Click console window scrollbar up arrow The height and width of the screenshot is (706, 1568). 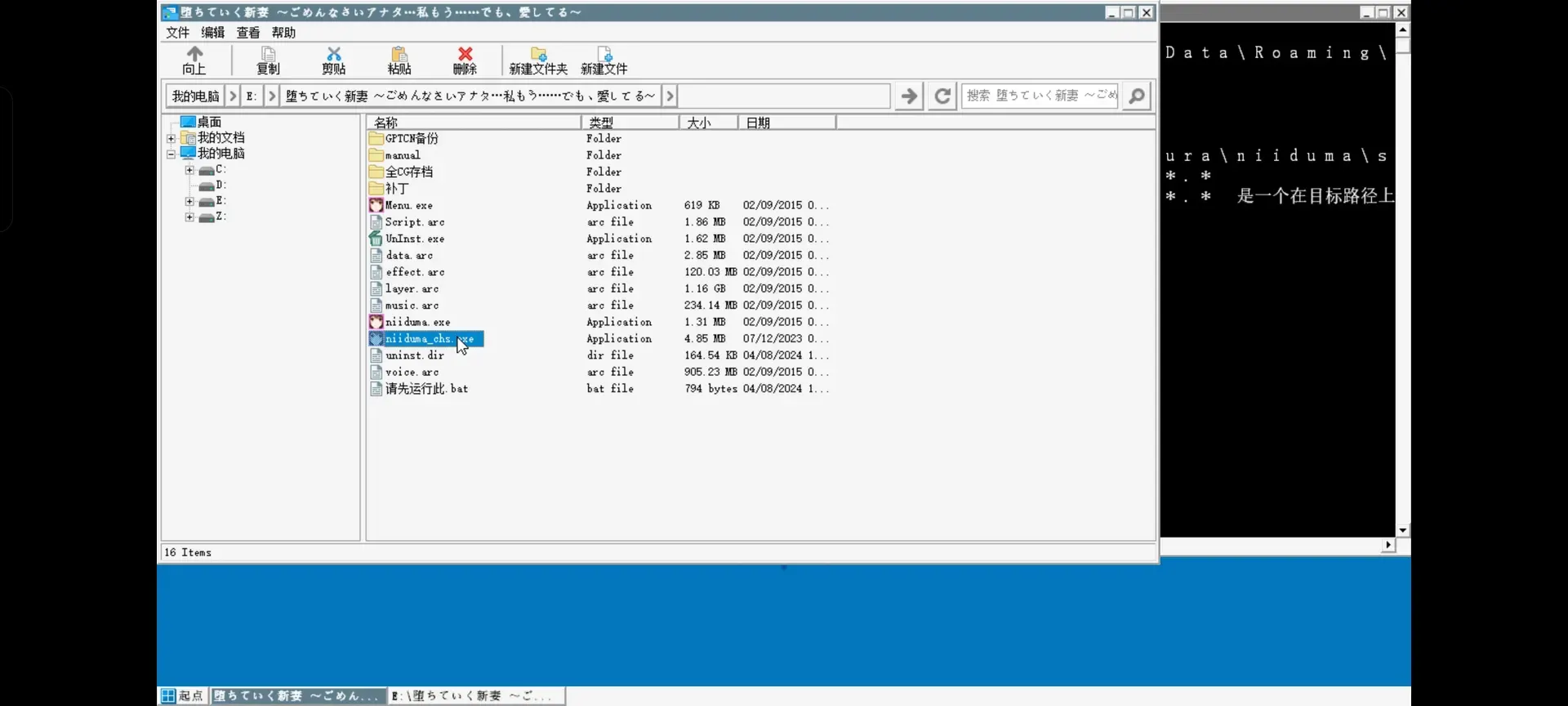1403,29
